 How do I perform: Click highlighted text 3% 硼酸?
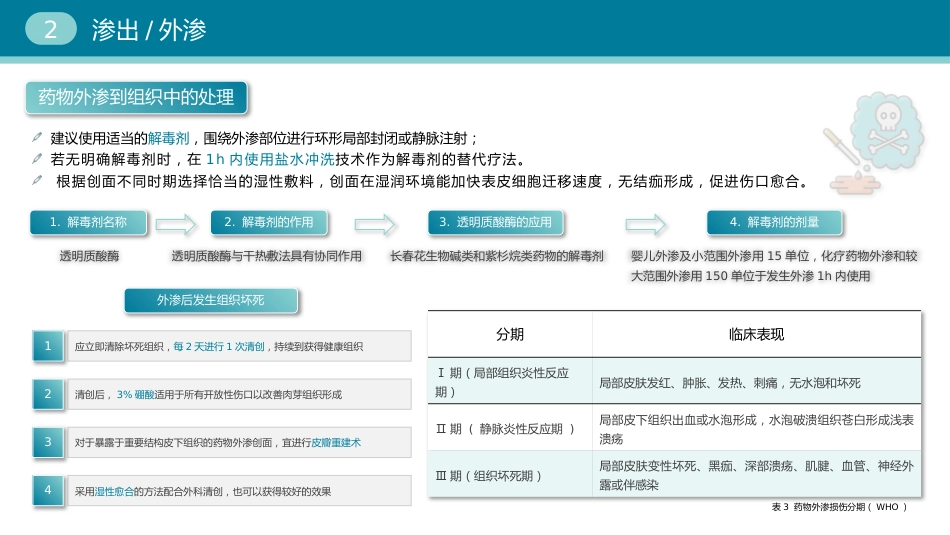point(136,395)
